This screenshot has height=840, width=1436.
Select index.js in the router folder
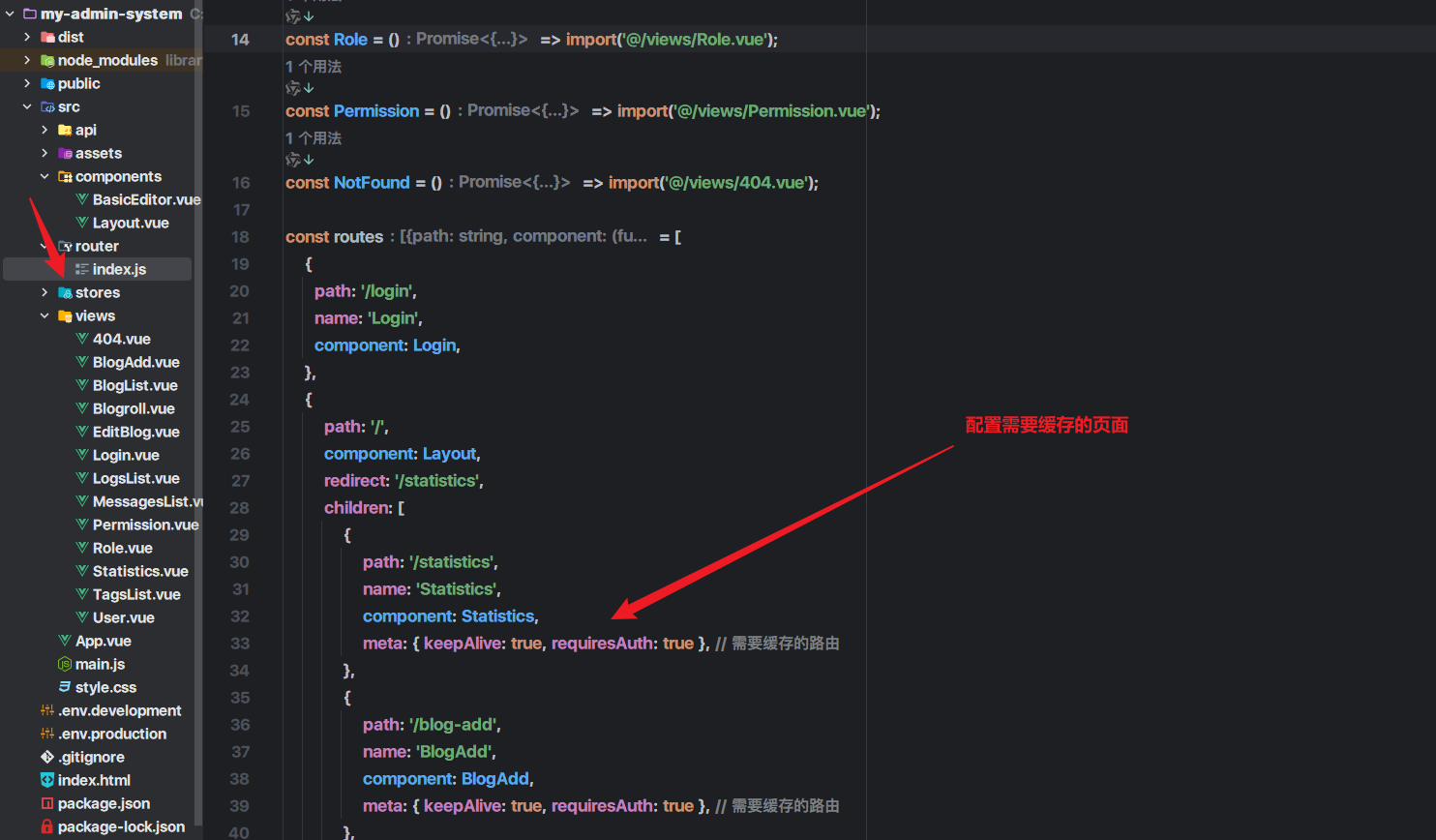click(119, 269)
